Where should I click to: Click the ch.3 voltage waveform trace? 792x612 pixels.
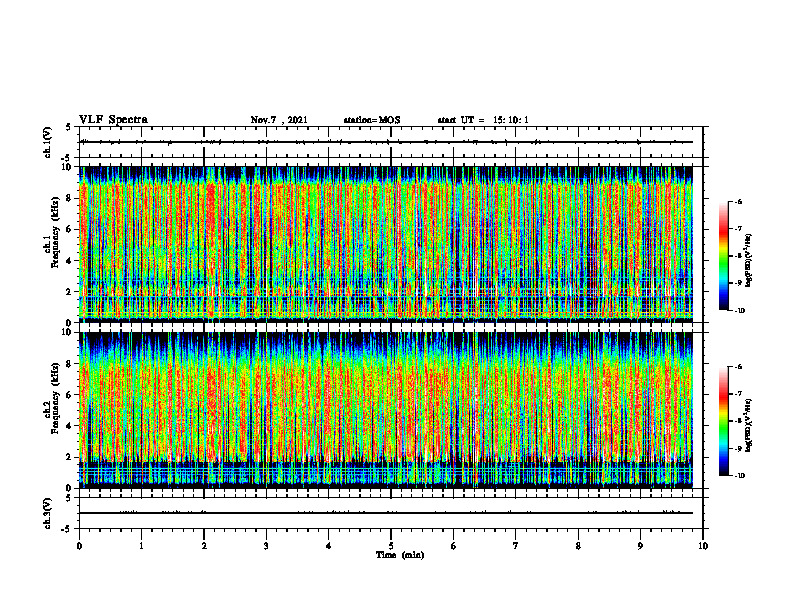pyautogui.click(x=386, y=513)
